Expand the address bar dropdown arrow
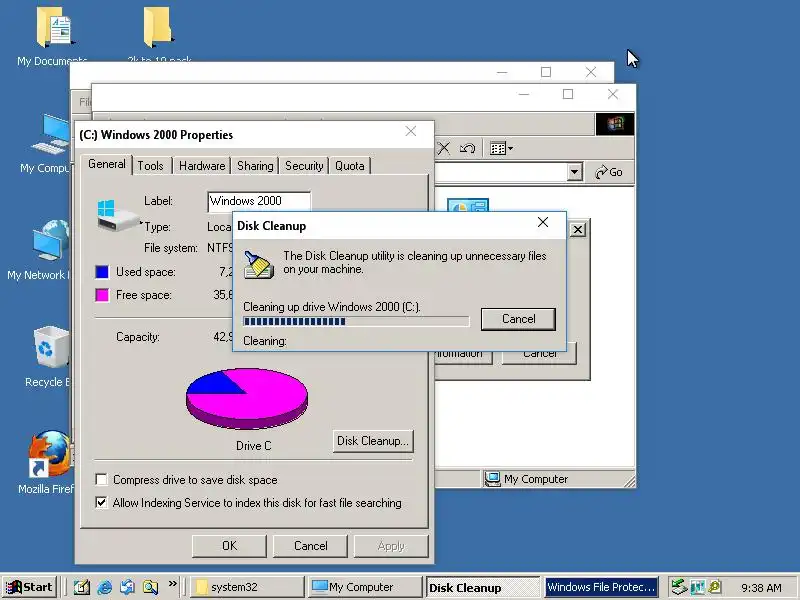This screenshot has height=600, width=800. pos(574,172)
